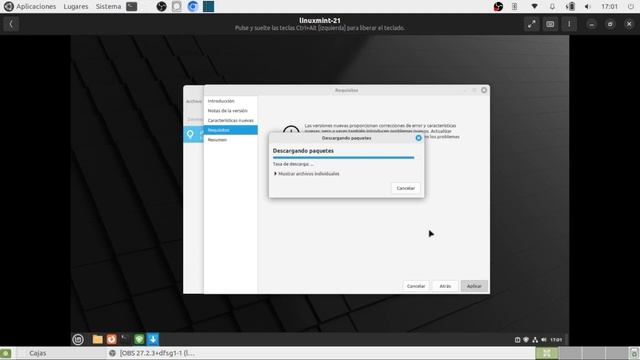The height and width of the screenshot is (360, 640).
Task: Expand Mostrar archivos individuales
Action: [x=307, y=174]
